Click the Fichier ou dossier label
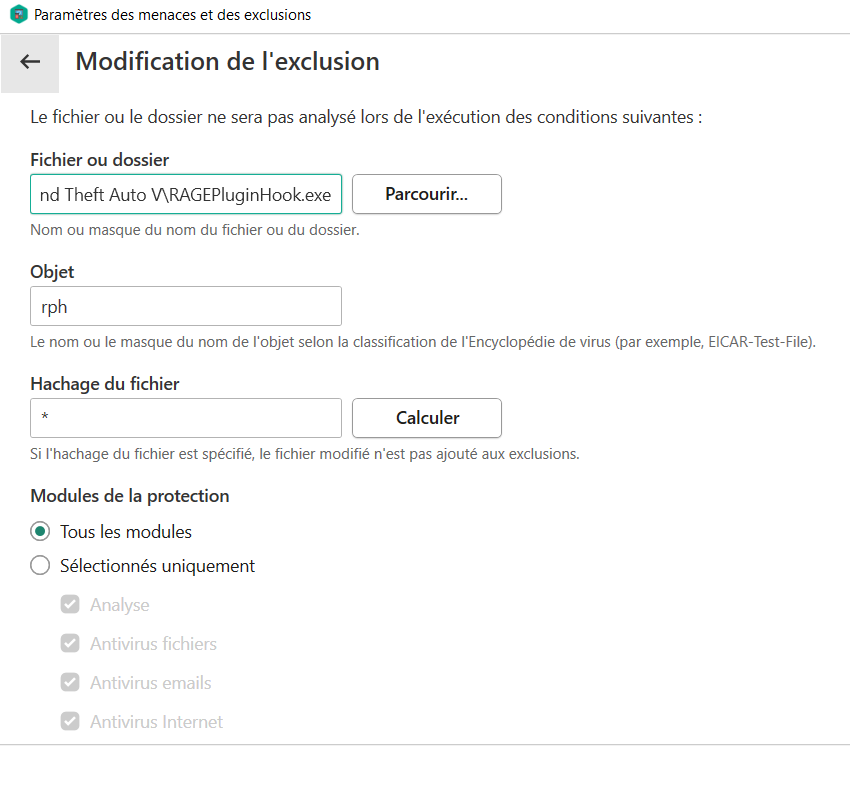This screenshot has height=788, width=850. pyautogui.click(x=100, y=160)
